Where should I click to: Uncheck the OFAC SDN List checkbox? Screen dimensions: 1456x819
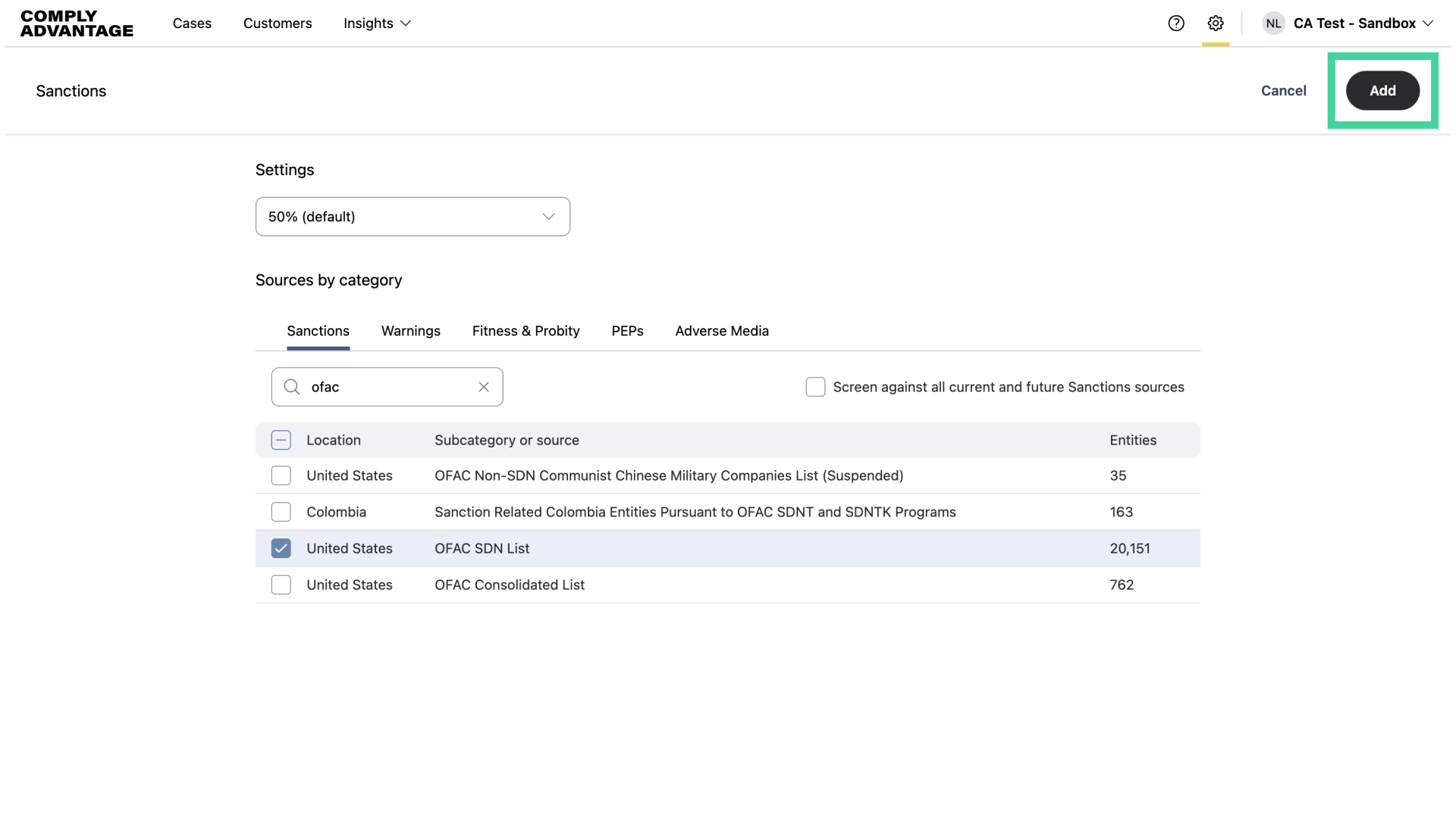pyautogui.click(x=281, y=548)
